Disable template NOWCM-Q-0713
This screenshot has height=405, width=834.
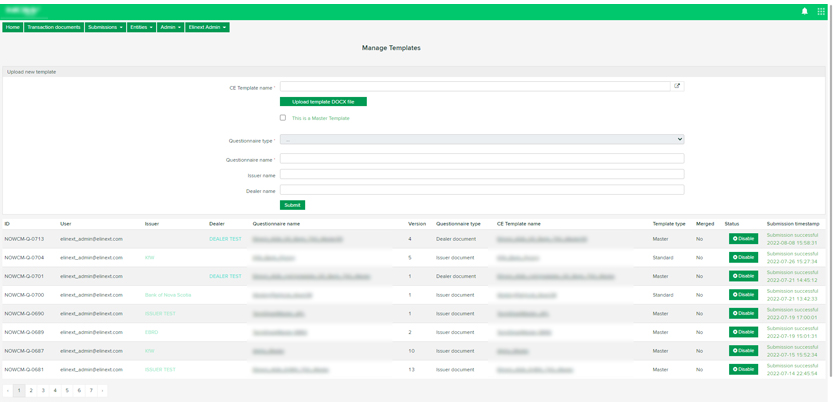click(x=743, y=239)
